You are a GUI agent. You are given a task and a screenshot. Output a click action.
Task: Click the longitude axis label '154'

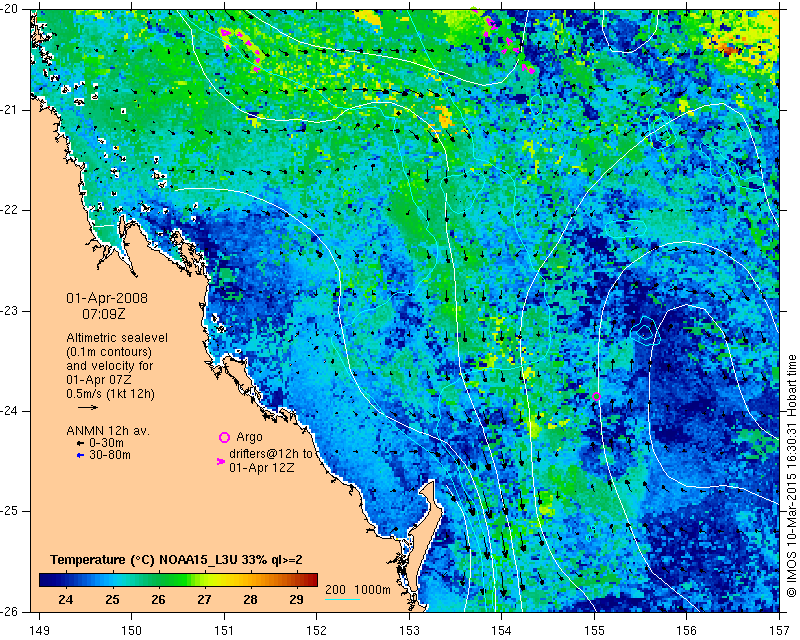(502, 631)
